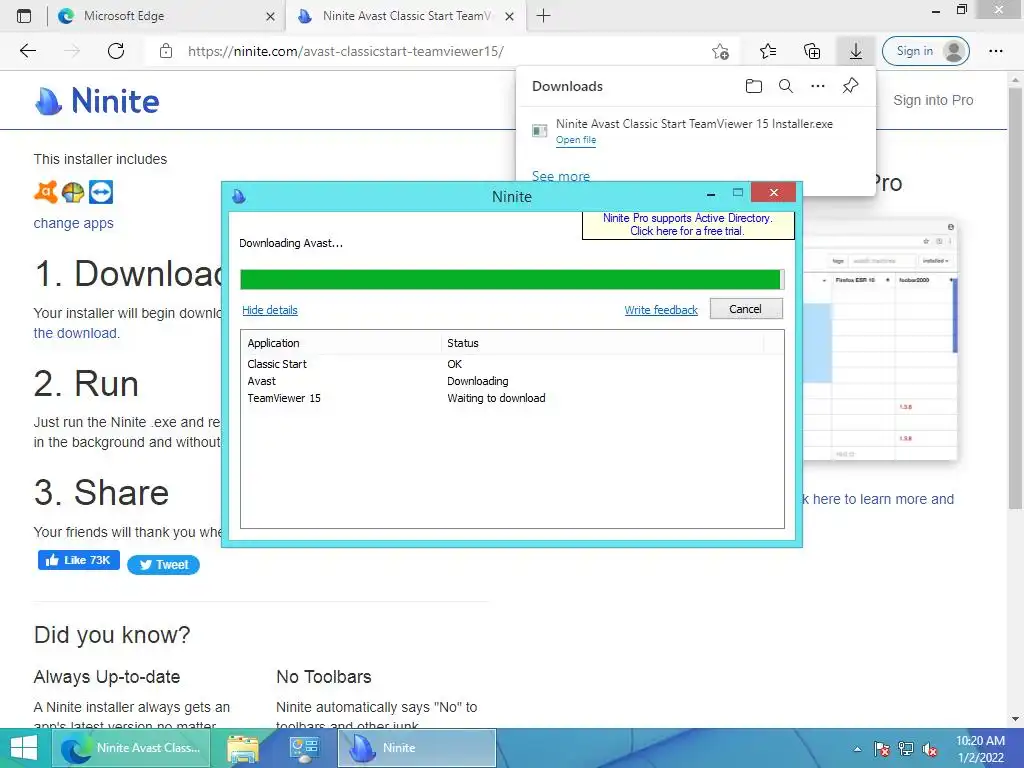Screen dimensions: 1024x768
Task: Click the Classic Start shell icon
Action: point(73,192)
